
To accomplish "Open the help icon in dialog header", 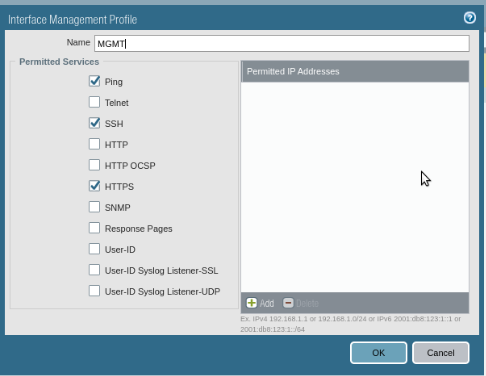I will [470, 18].
